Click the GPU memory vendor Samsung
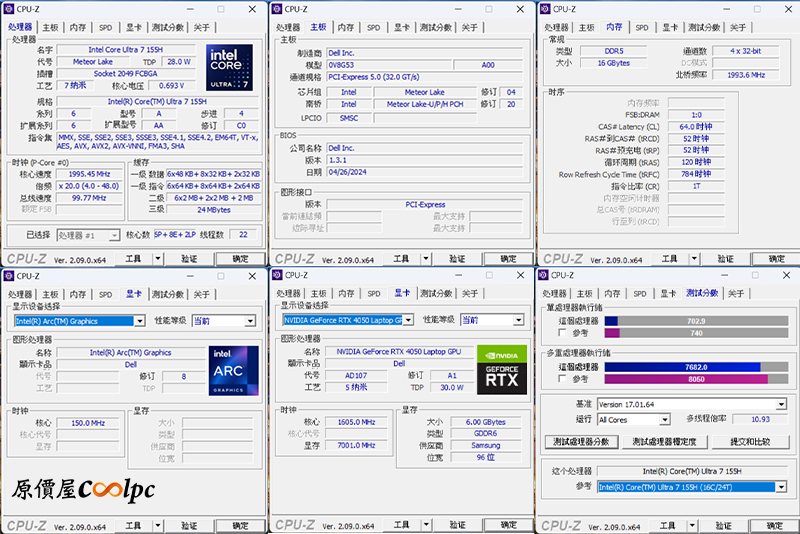Screen dimensions: 800x534 [x=485, y=445]
